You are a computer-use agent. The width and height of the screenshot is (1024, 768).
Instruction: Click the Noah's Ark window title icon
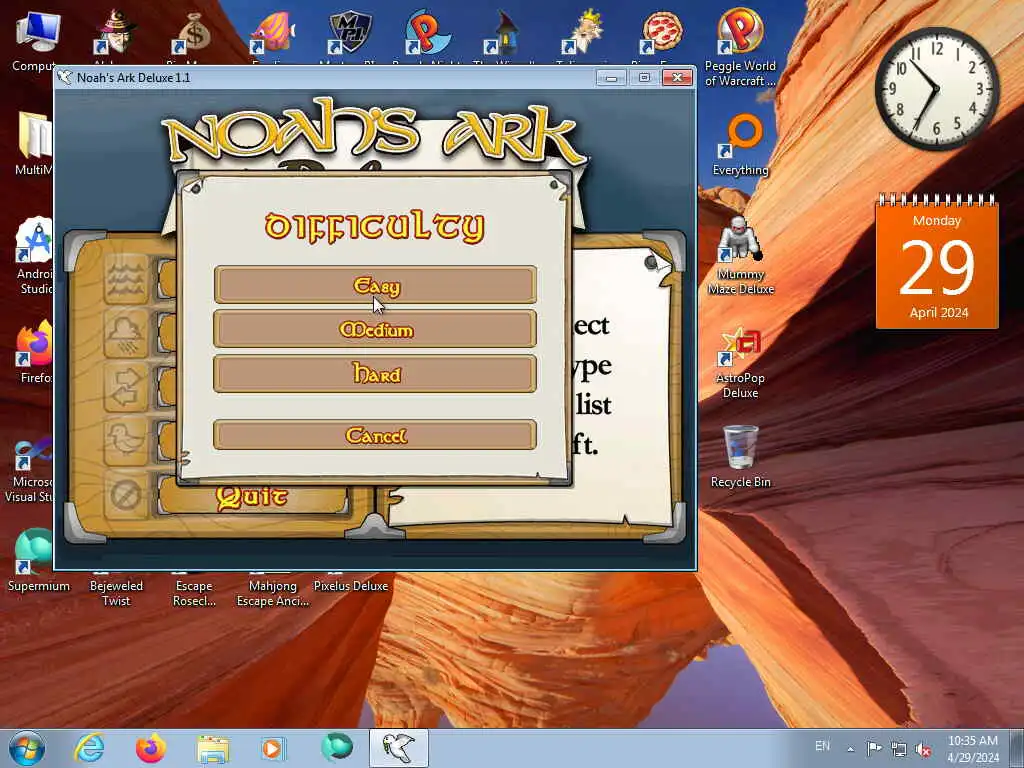[x=65, y=78]
